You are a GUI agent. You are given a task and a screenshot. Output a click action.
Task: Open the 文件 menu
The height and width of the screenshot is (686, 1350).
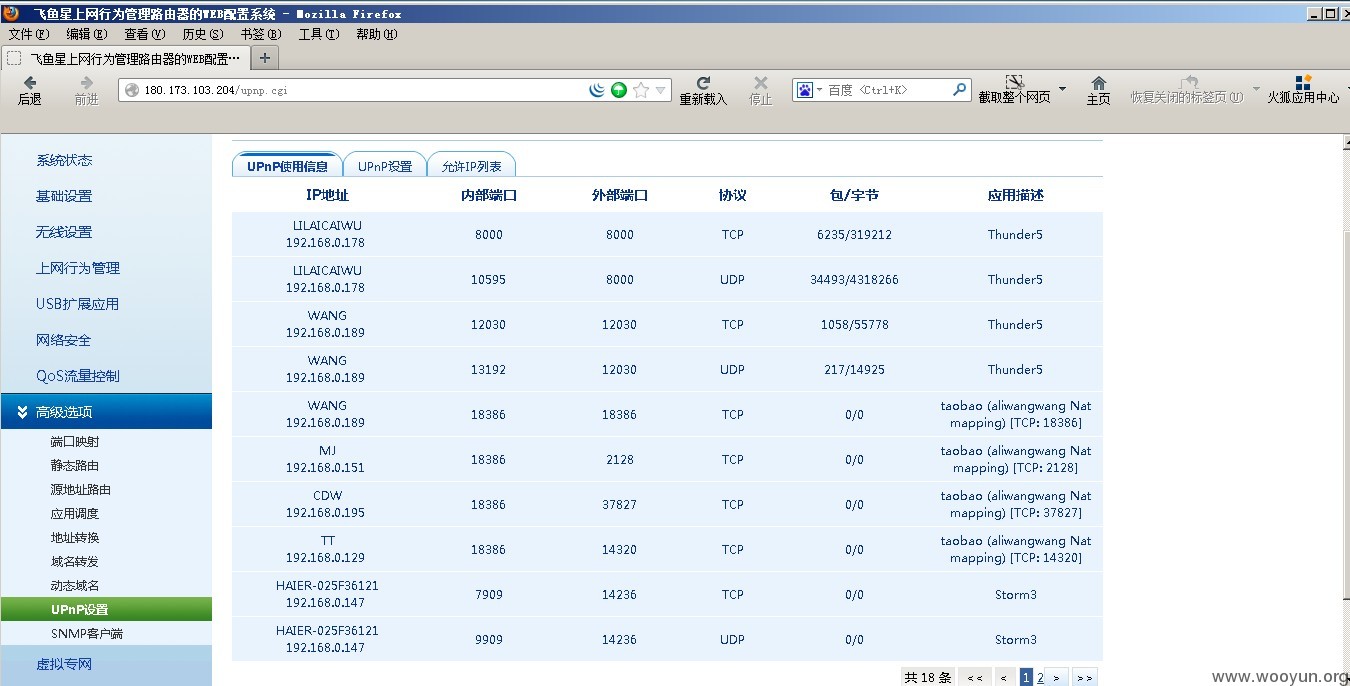(29, 34)
